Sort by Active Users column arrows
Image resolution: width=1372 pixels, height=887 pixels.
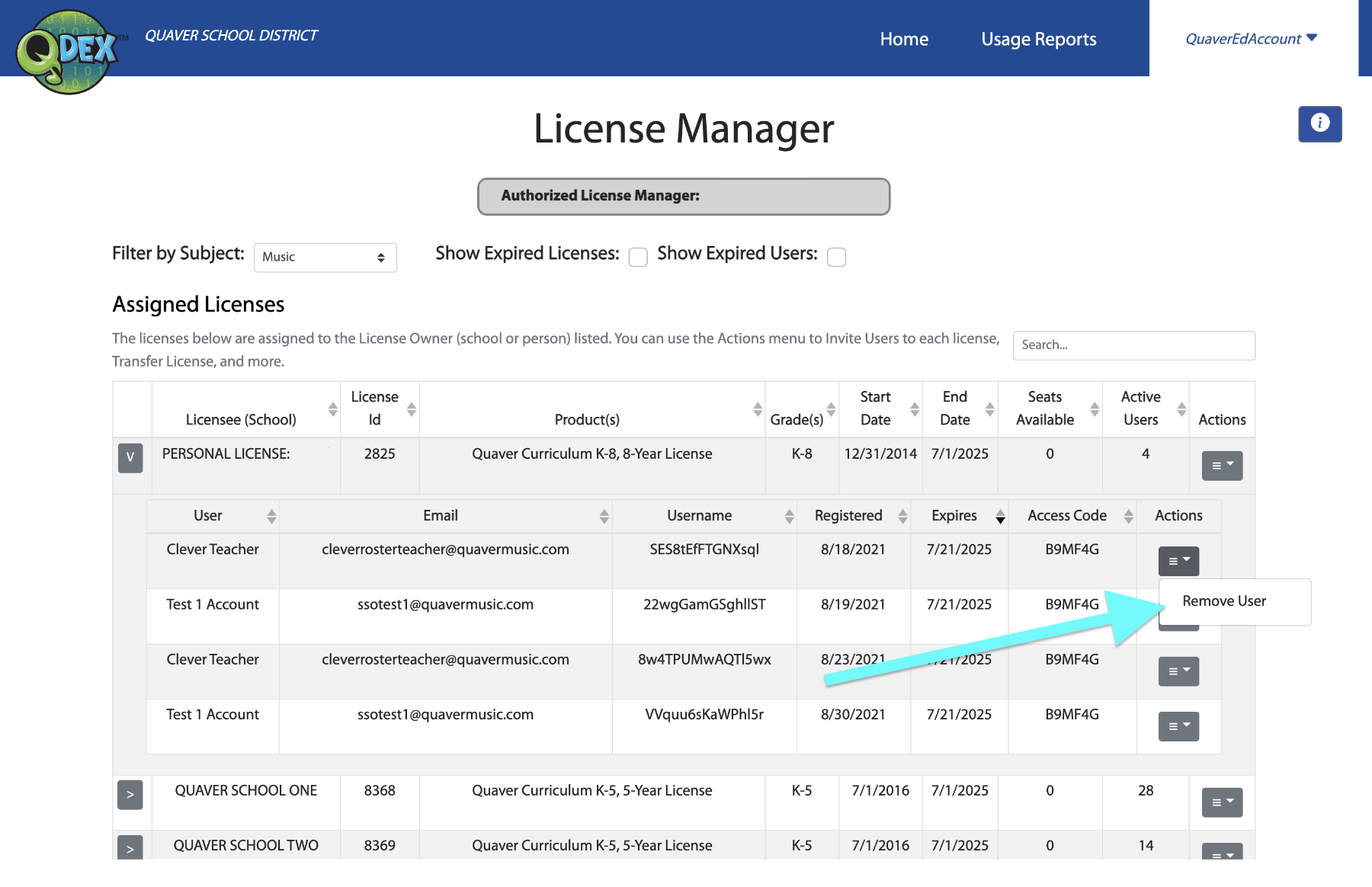1181,409
